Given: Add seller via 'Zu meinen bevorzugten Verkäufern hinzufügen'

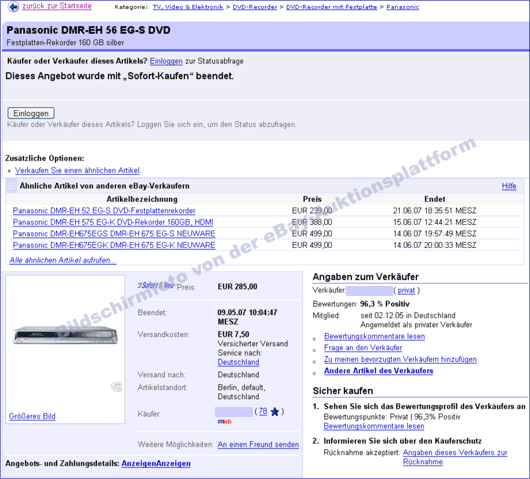Looking at the screenshot, I should pos(400,359).
